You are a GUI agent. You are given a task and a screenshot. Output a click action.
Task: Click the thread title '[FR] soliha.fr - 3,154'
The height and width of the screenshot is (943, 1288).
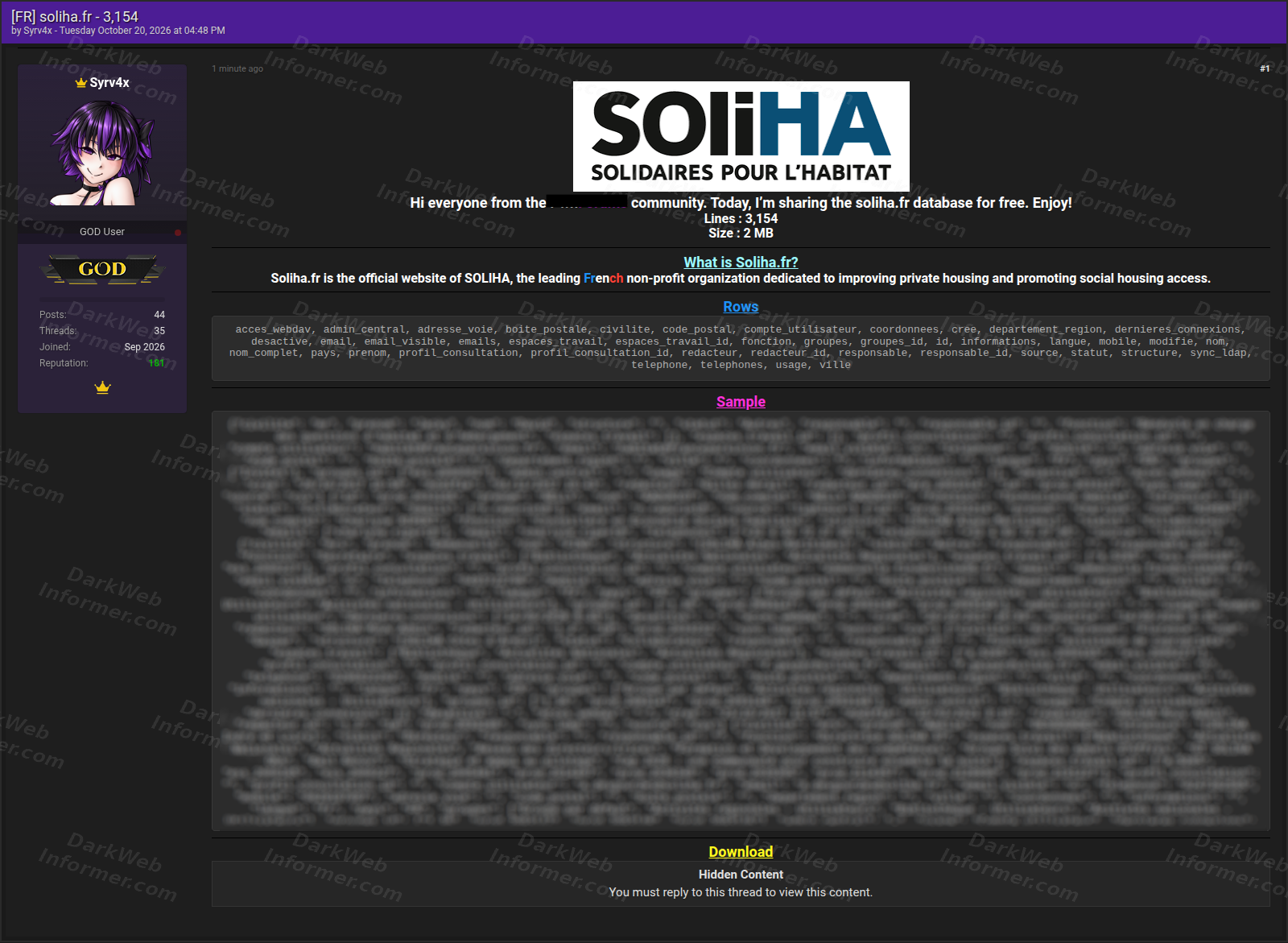click(x=75, y=16)
